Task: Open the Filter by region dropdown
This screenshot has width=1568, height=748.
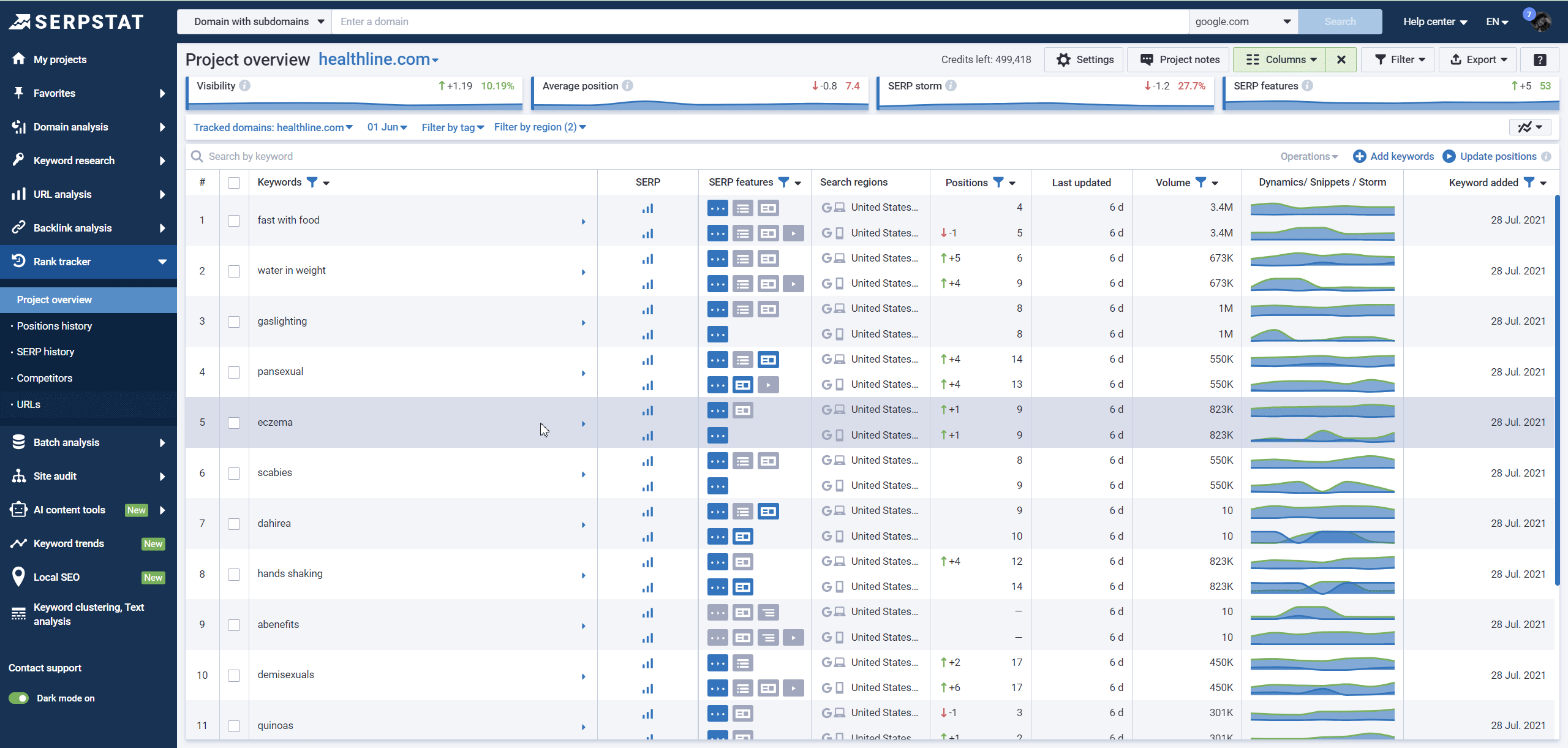Action: (539, 127)
